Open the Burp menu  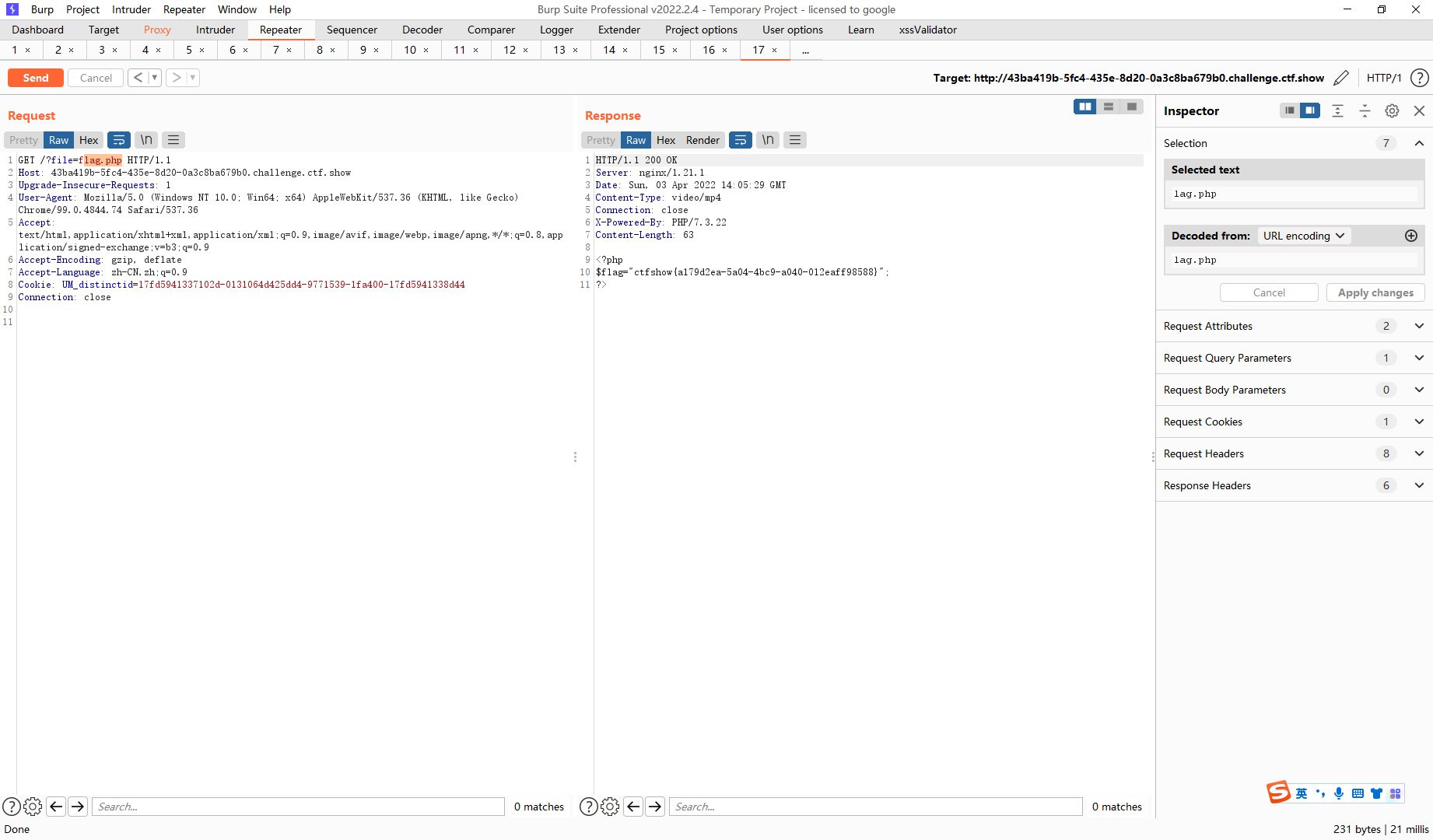tap(42, 9)
